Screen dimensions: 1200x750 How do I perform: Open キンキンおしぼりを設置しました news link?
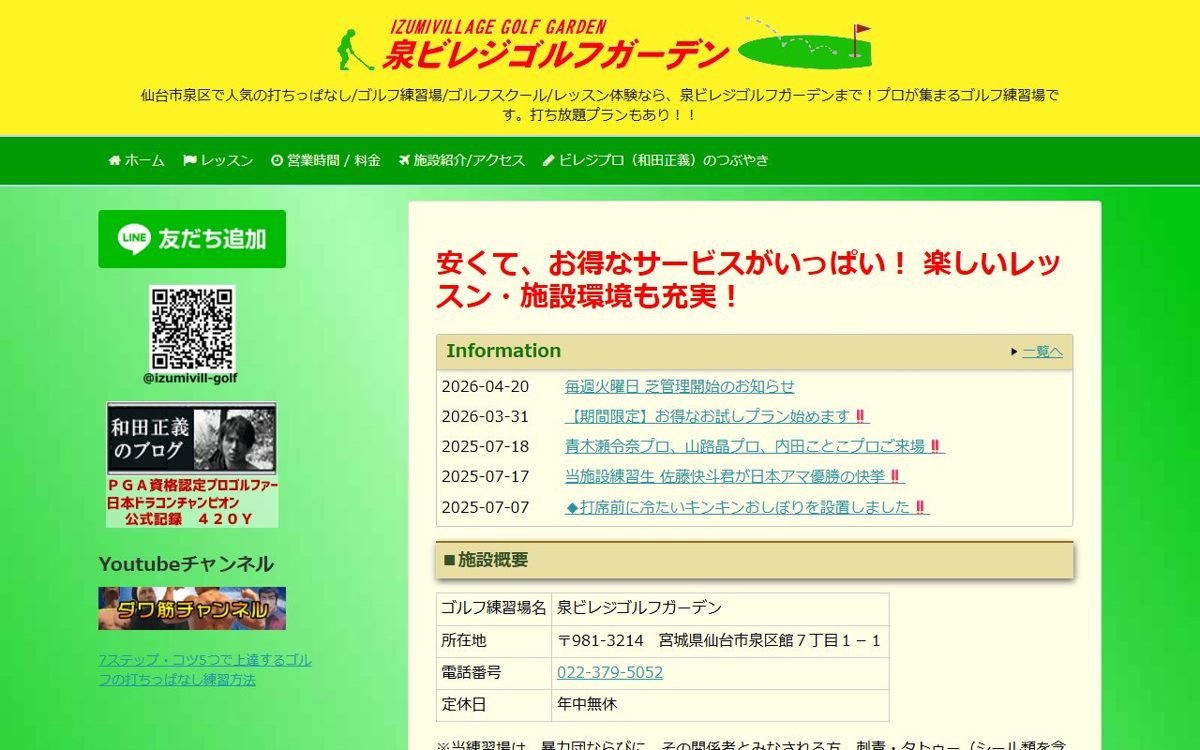(747, 508)
